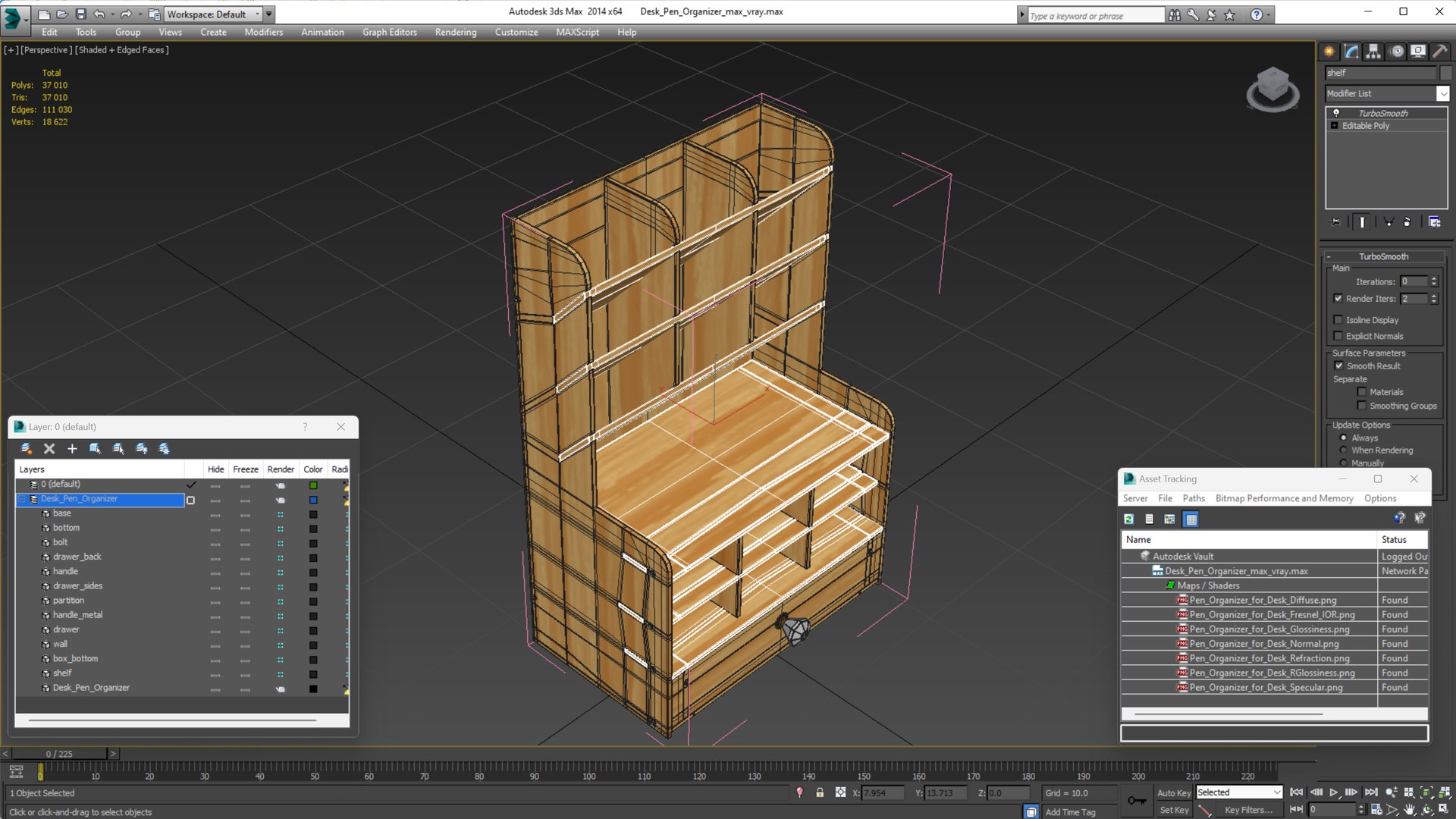Open the Utilities command panel tab
Screen dimensions: 1456x819
(1439, 52)
